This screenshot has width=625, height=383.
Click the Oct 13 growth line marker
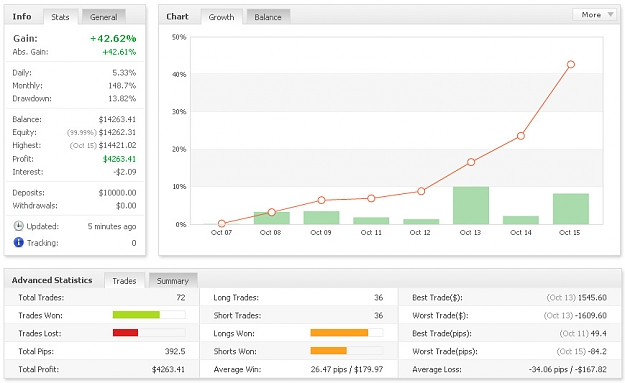[471, 162]
